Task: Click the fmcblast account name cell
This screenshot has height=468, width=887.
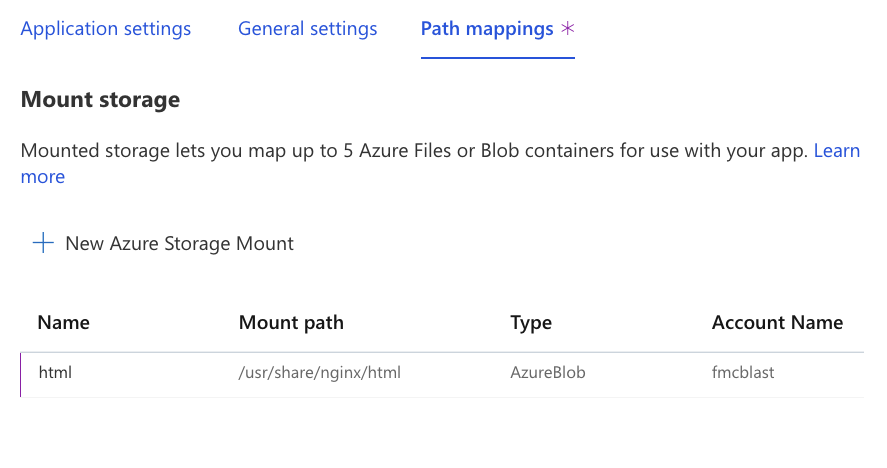Action: click(743, 372)
